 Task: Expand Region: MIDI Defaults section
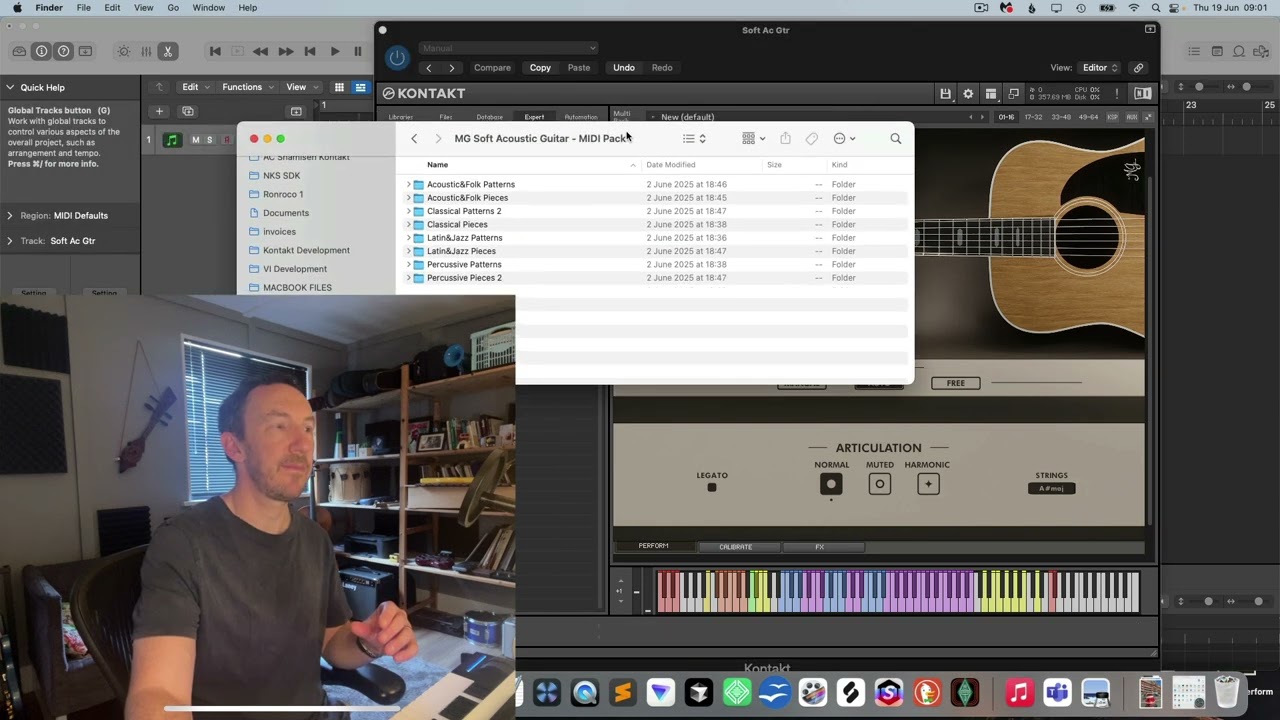pyautogui.click(x=10, y=215)
